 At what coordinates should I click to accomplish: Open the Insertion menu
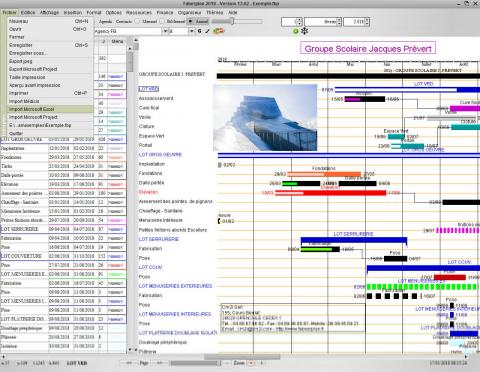coord(73,12)
